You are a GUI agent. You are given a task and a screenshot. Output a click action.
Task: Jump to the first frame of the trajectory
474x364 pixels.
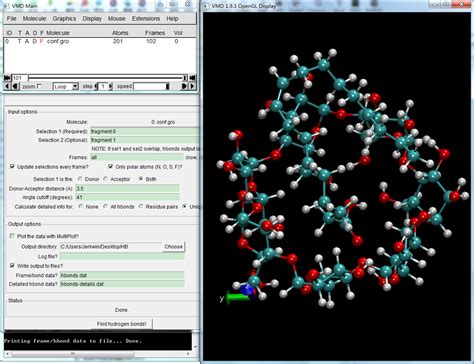click(7, 78)
